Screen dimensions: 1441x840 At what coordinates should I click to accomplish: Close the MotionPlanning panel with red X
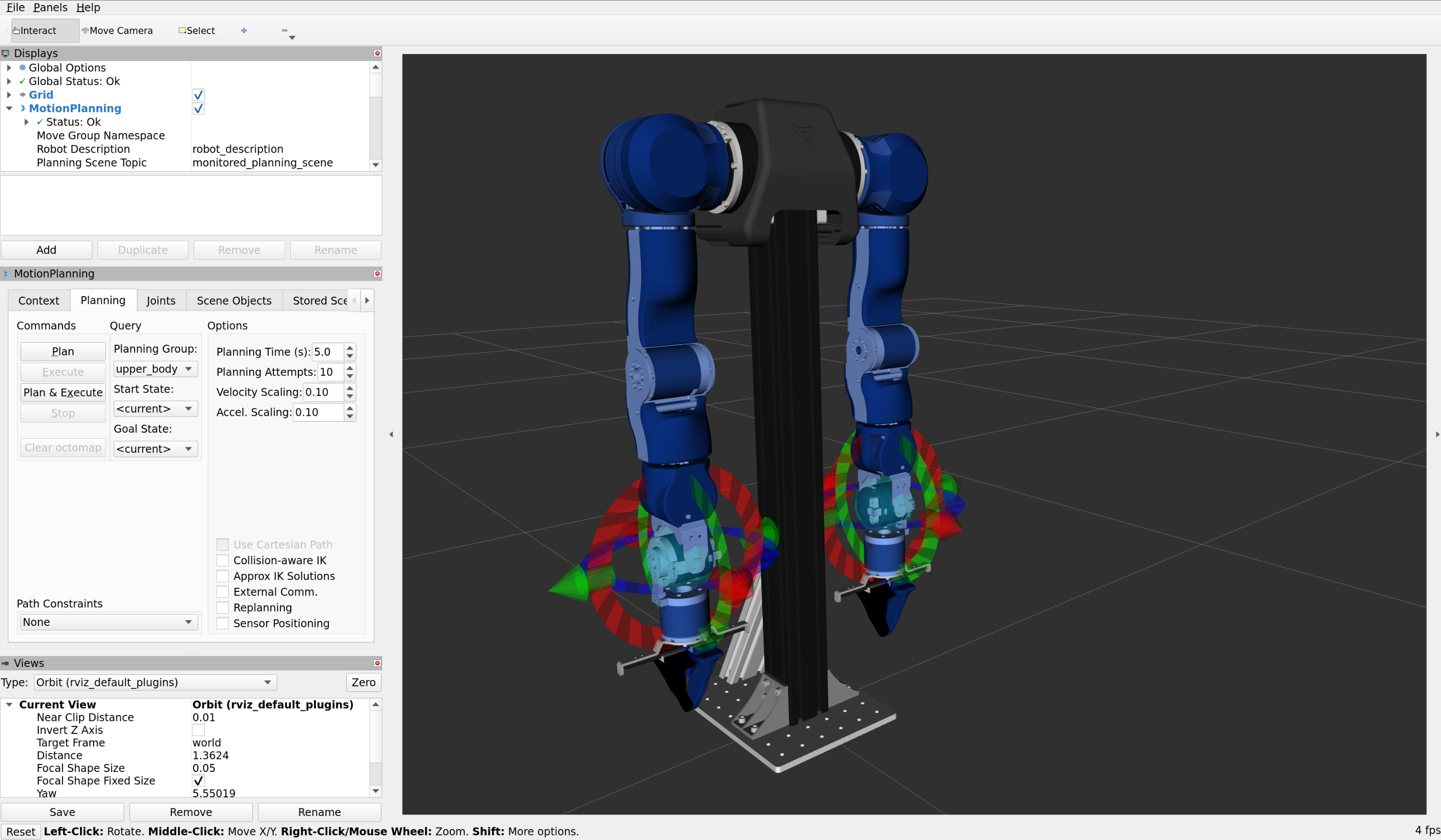point(377,273)
